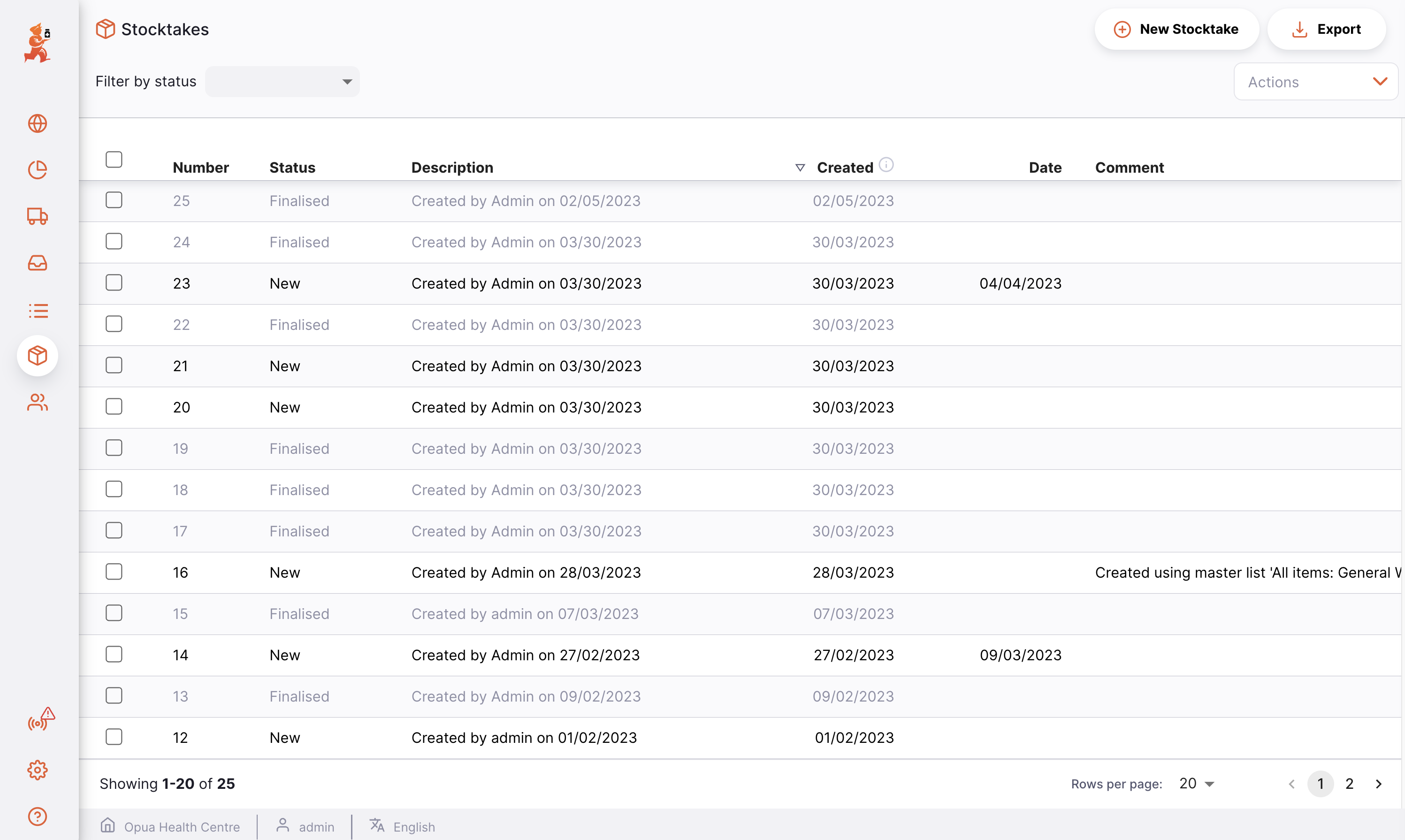1405x840 pixels.
Task: Click the 3D box/inventory icon in sidebar
Action: (37, 356)
